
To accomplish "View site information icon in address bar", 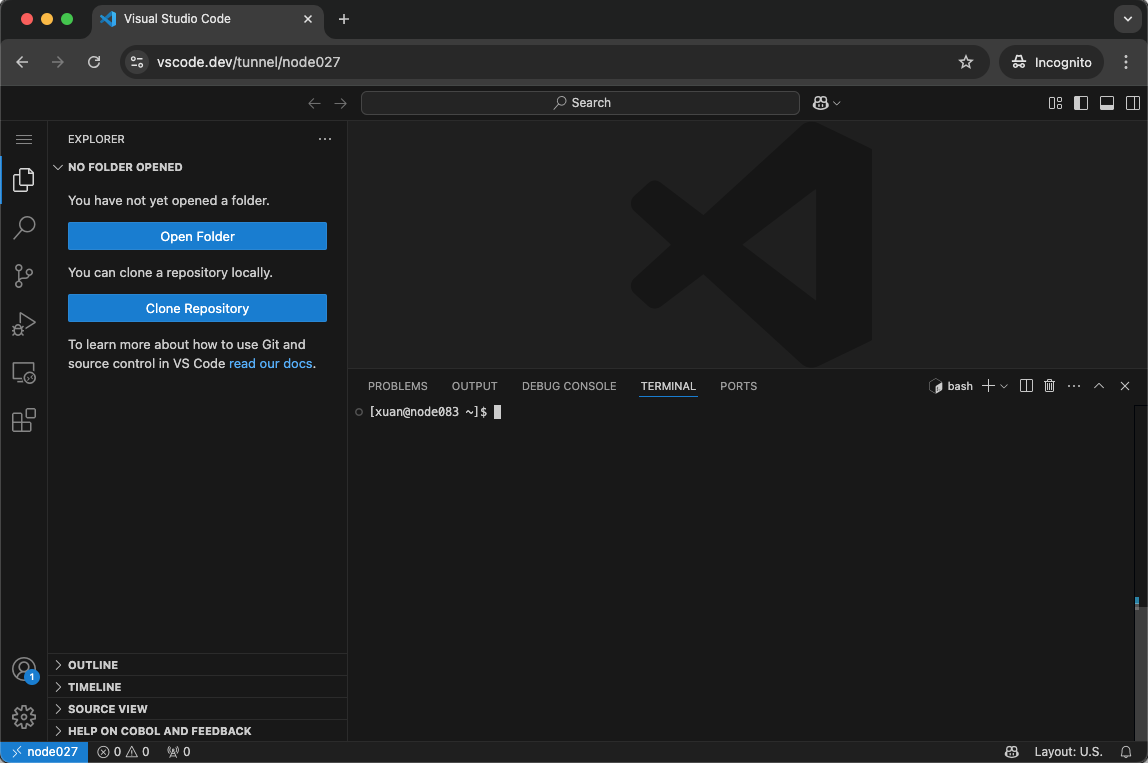I will (x=137, y=62).
